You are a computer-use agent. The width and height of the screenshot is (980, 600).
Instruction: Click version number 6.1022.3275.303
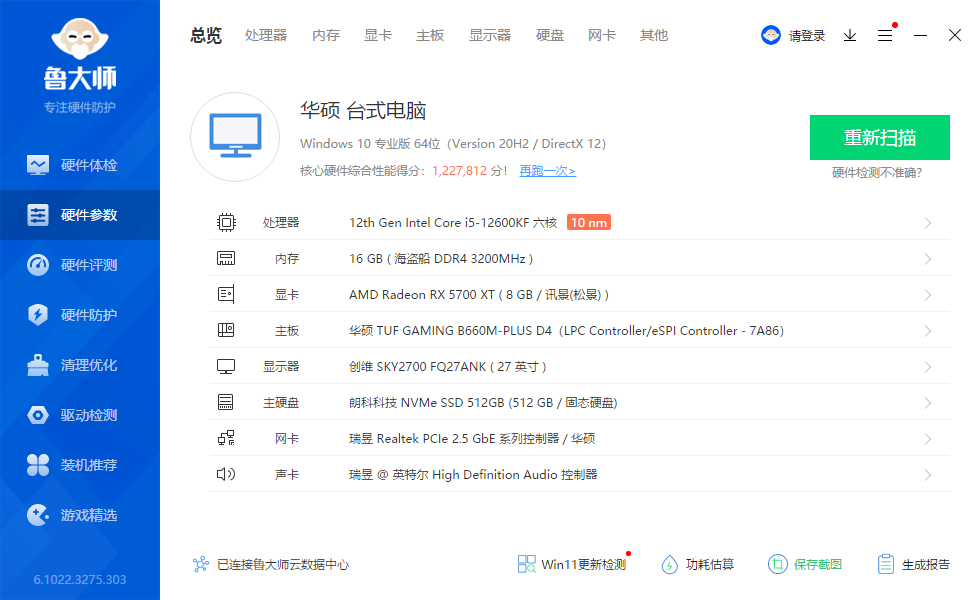pyautogui.click(x=80, y=579)
